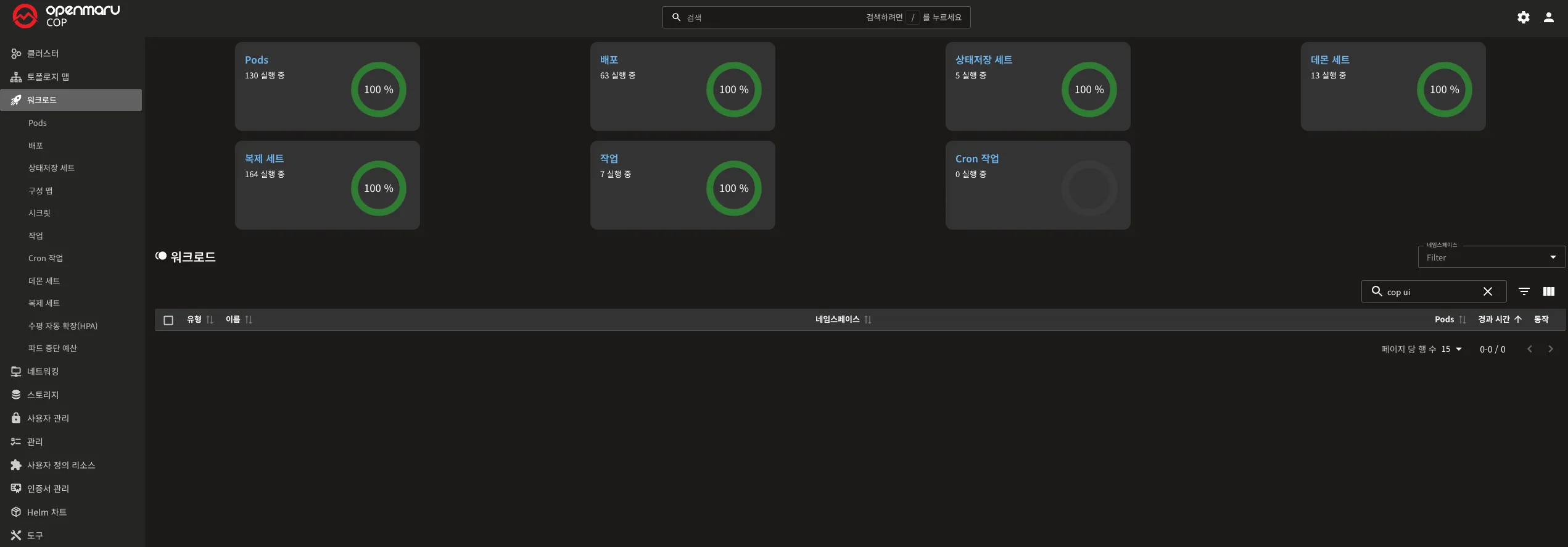Click the Openmaru COP logo

click(x=67, y=16)
